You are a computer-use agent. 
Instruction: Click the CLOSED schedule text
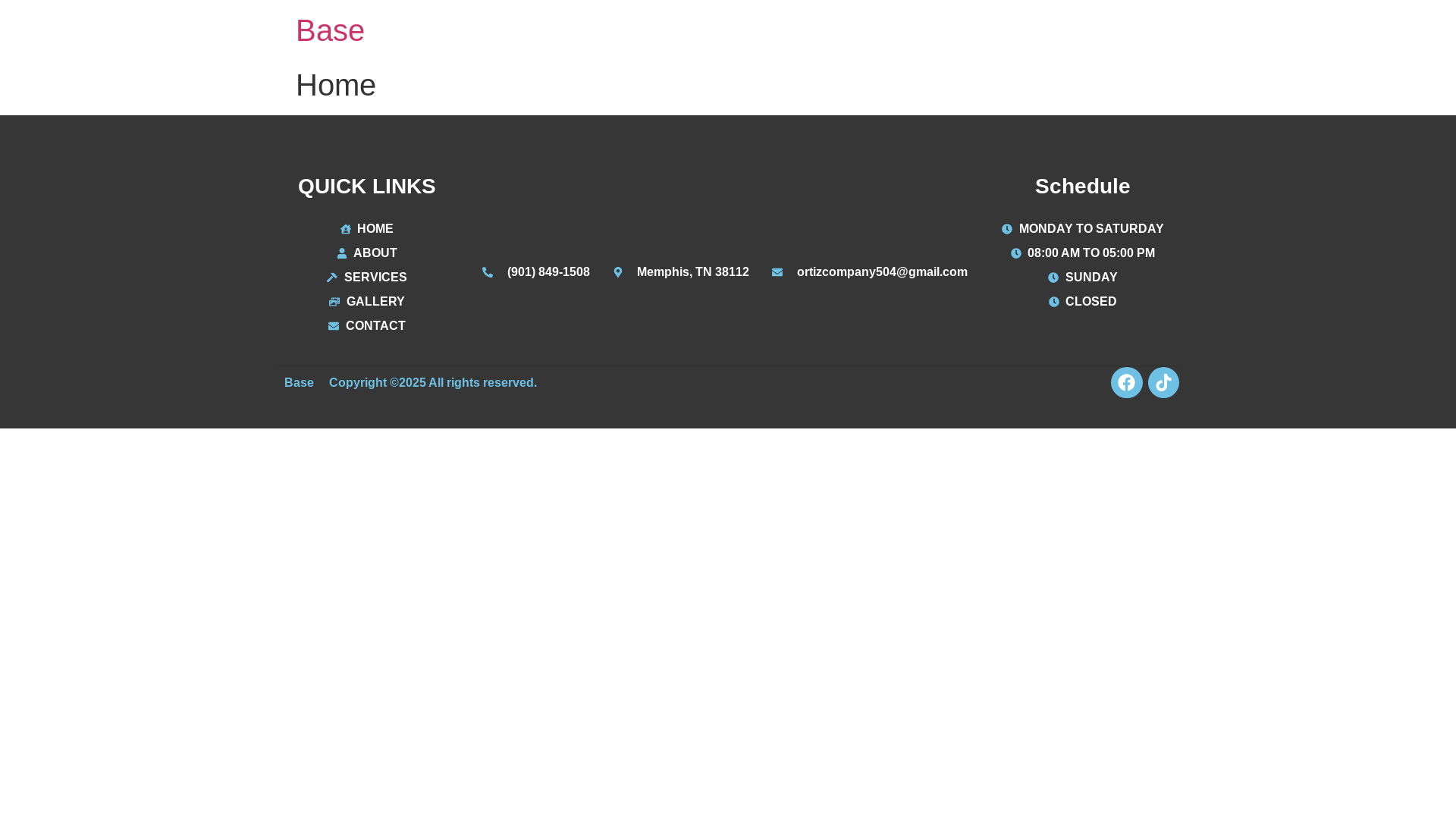pyautogui.click(x=1091, y=302)
